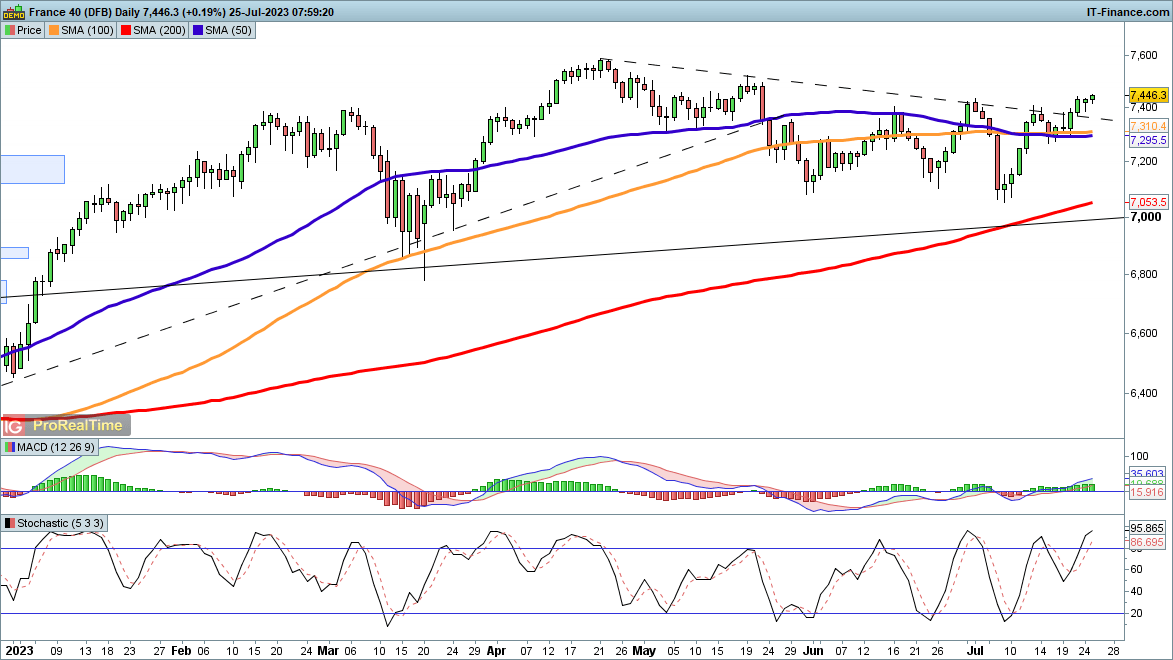Image resolution: width=1173 pixels, height=660 pixels.
Task: Click the Stochastic indicator icon swatch
Action: (x=10, y=523)
